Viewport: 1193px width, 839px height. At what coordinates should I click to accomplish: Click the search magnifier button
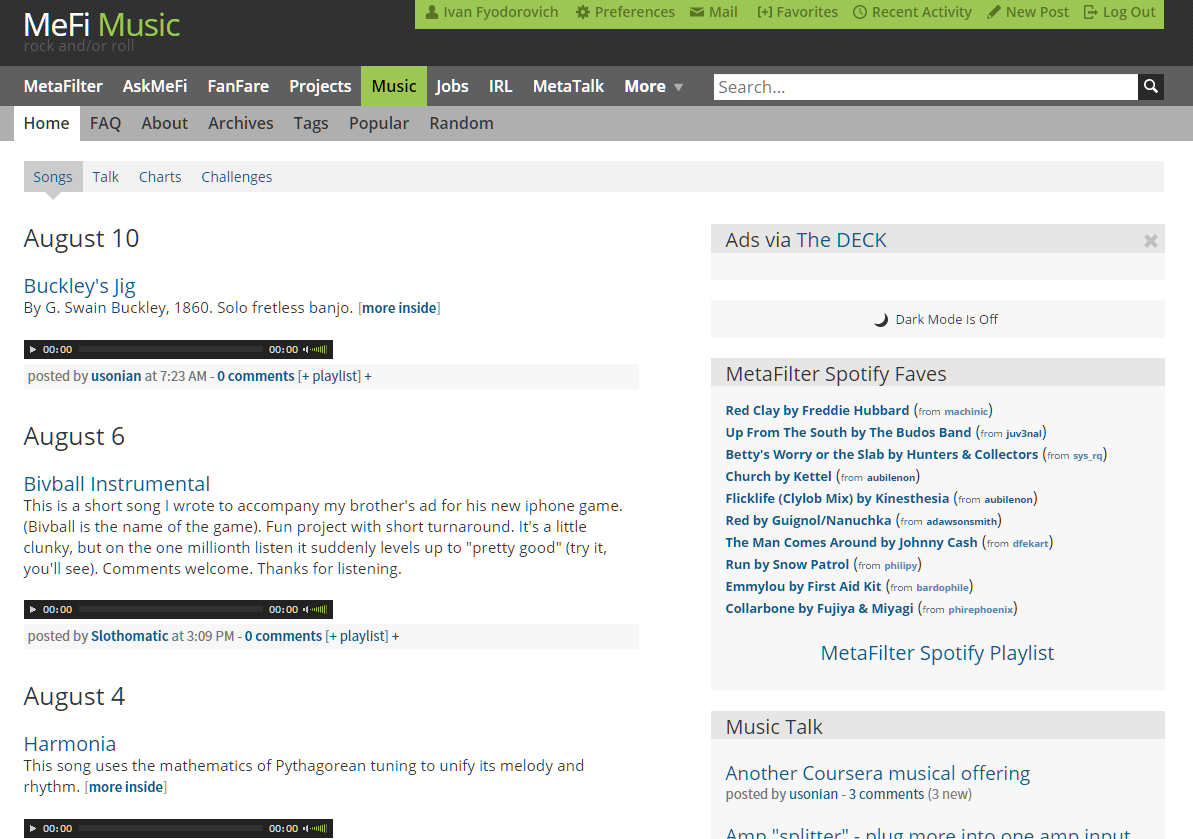click(x=1150, y=87)
